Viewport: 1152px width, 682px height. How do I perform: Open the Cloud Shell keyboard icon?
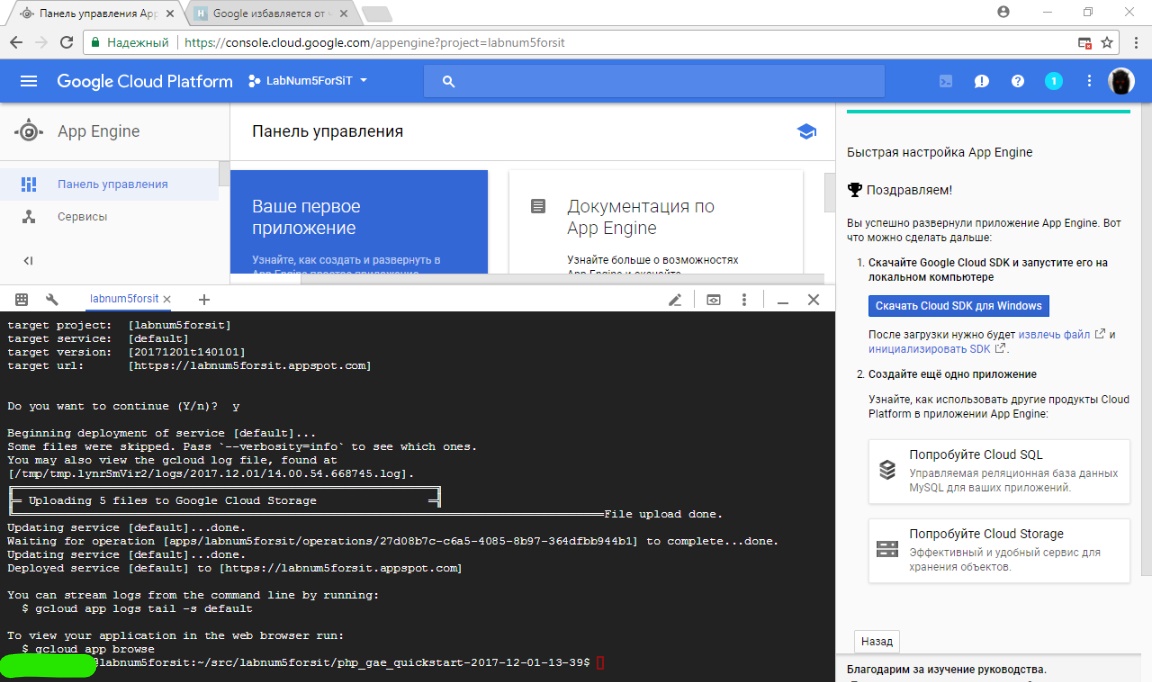click(x=21, y=299)
